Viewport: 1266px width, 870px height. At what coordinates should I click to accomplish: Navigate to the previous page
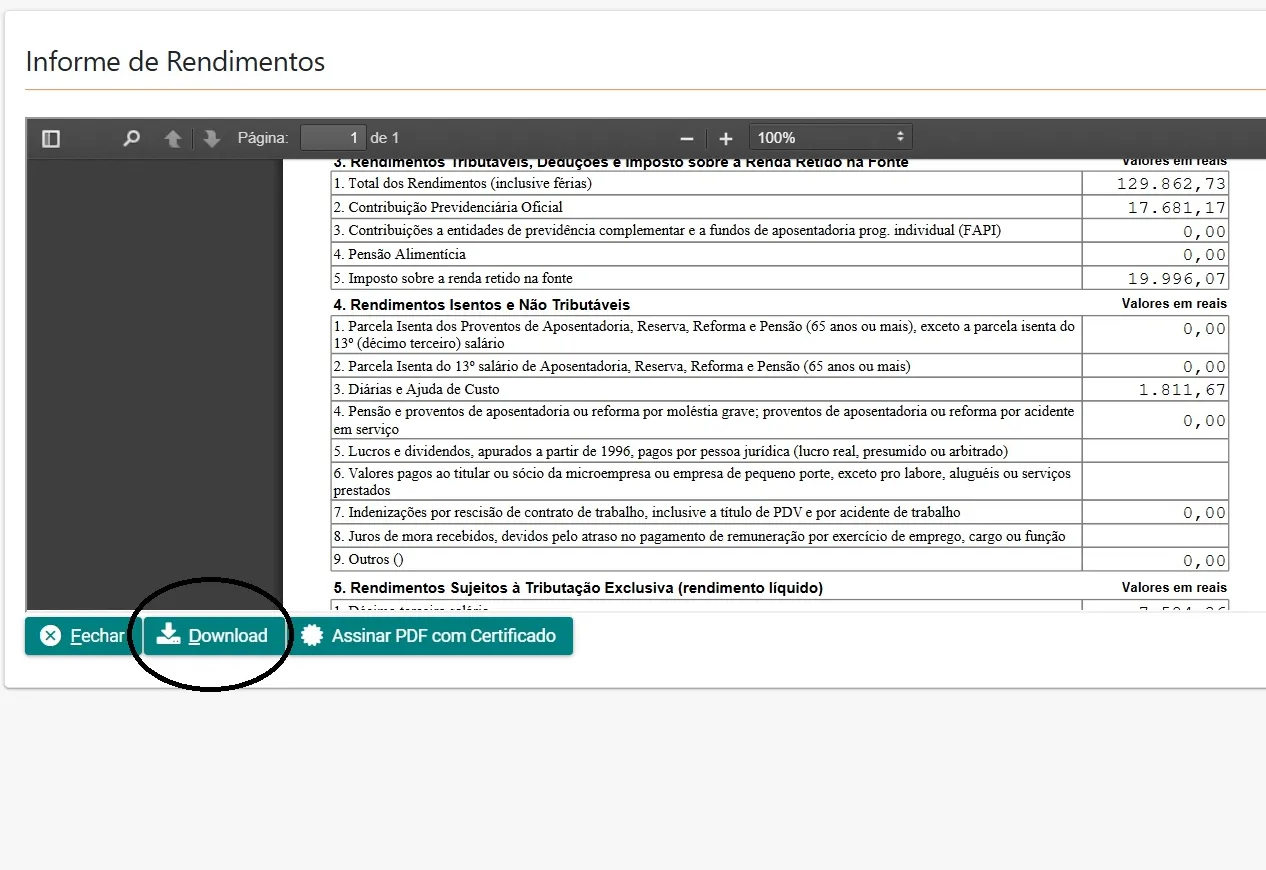(172, 137)
